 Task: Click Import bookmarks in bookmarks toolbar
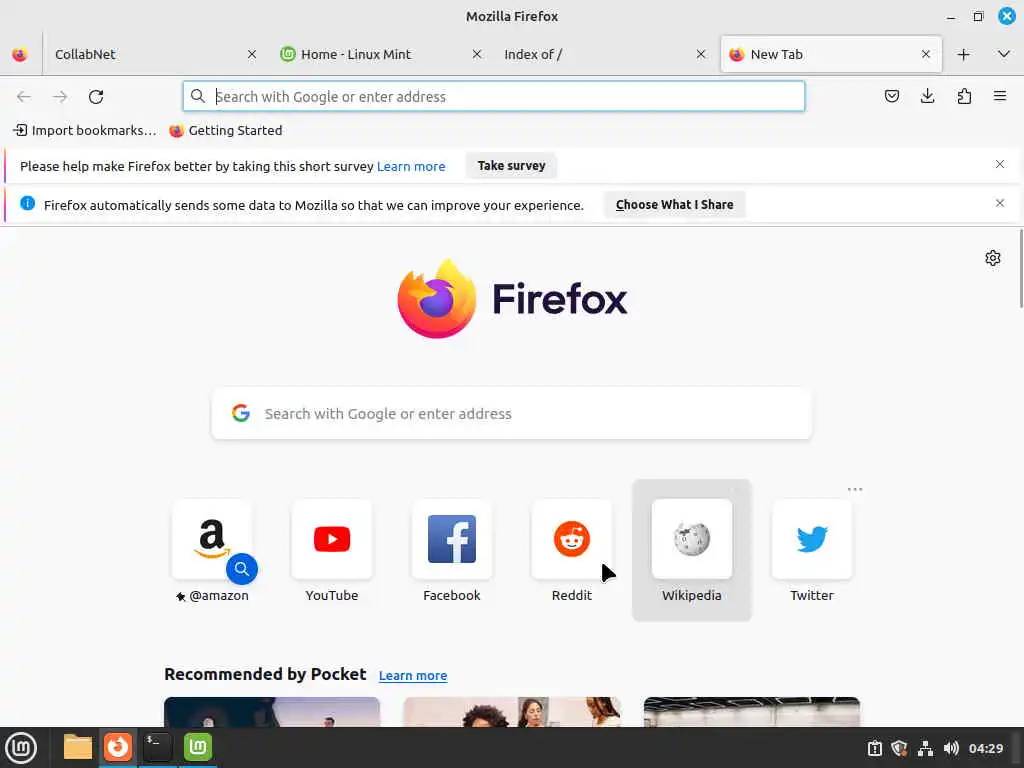(86, 131)
